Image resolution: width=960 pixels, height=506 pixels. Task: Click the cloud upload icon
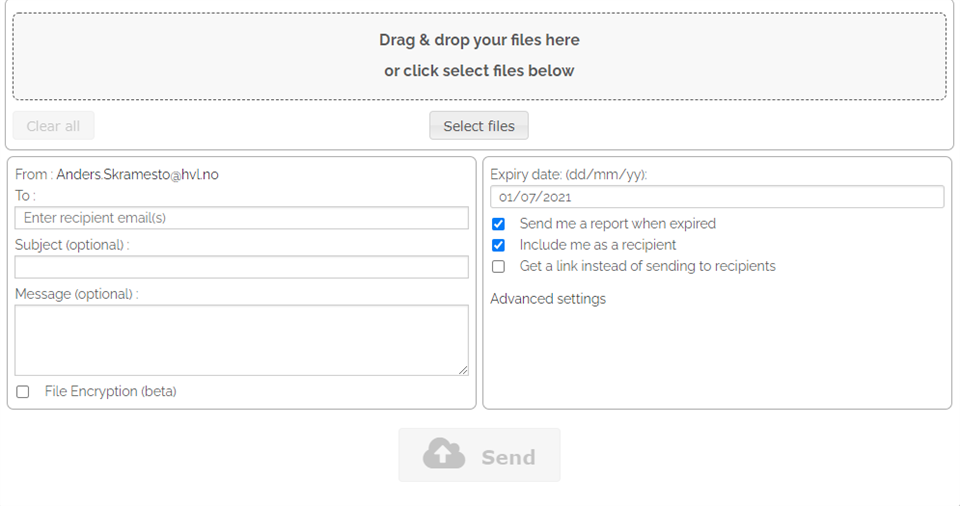click(444, 455)
